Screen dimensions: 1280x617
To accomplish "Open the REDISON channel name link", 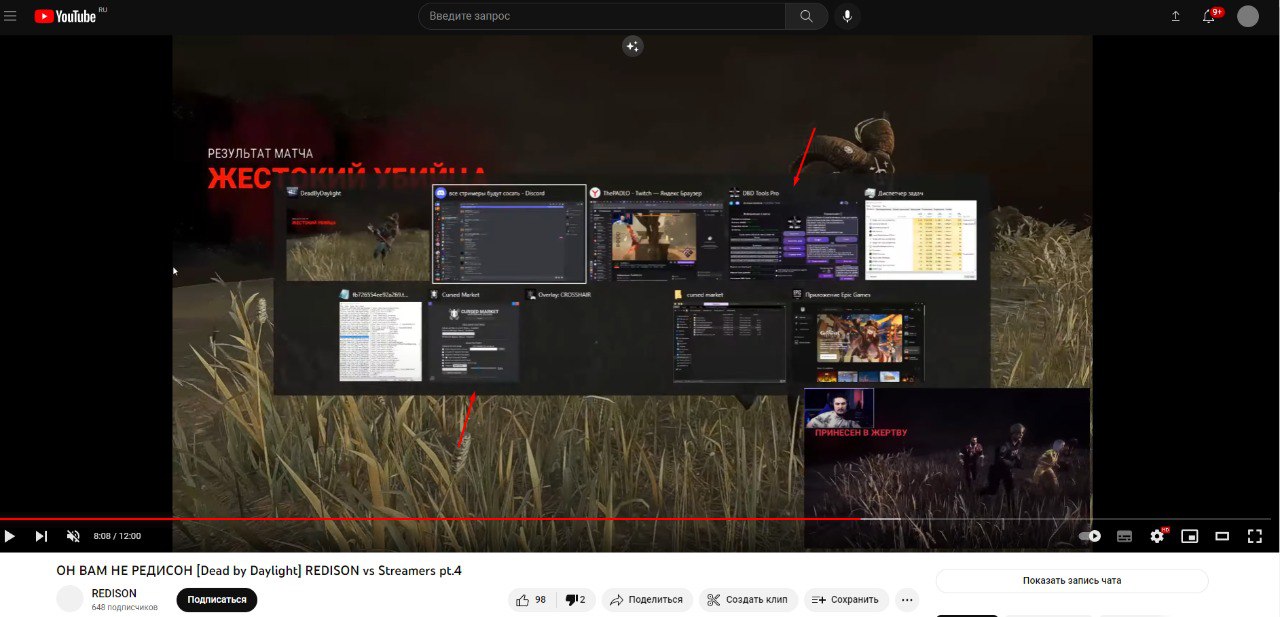I will [x=114, y=593].
